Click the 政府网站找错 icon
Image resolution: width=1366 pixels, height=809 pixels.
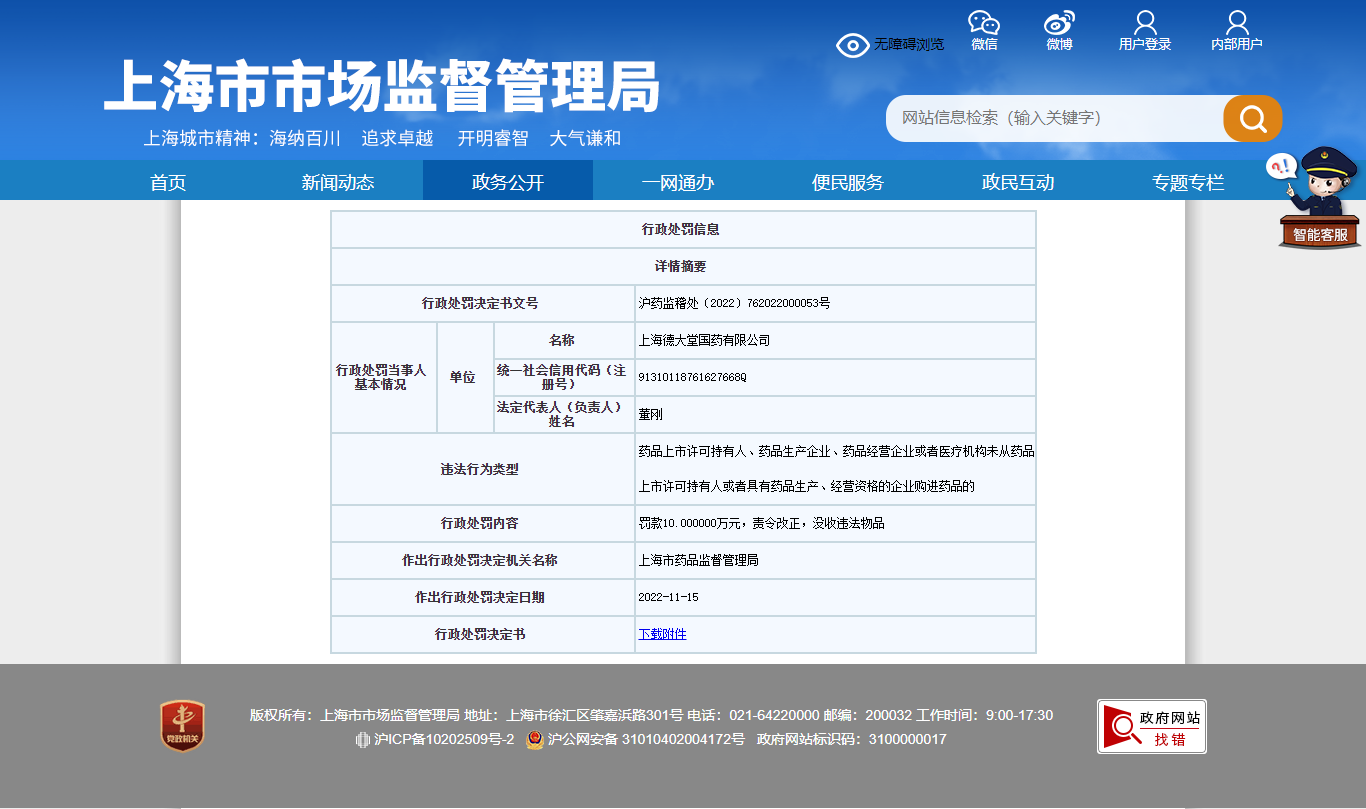(x=1151, y=726)
